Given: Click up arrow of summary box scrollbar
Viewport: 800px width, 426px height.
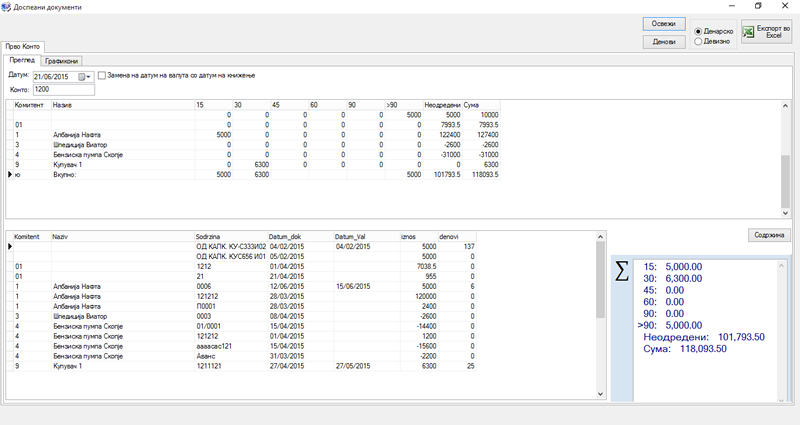Looking at the screenshot, I should pos(781,265).
